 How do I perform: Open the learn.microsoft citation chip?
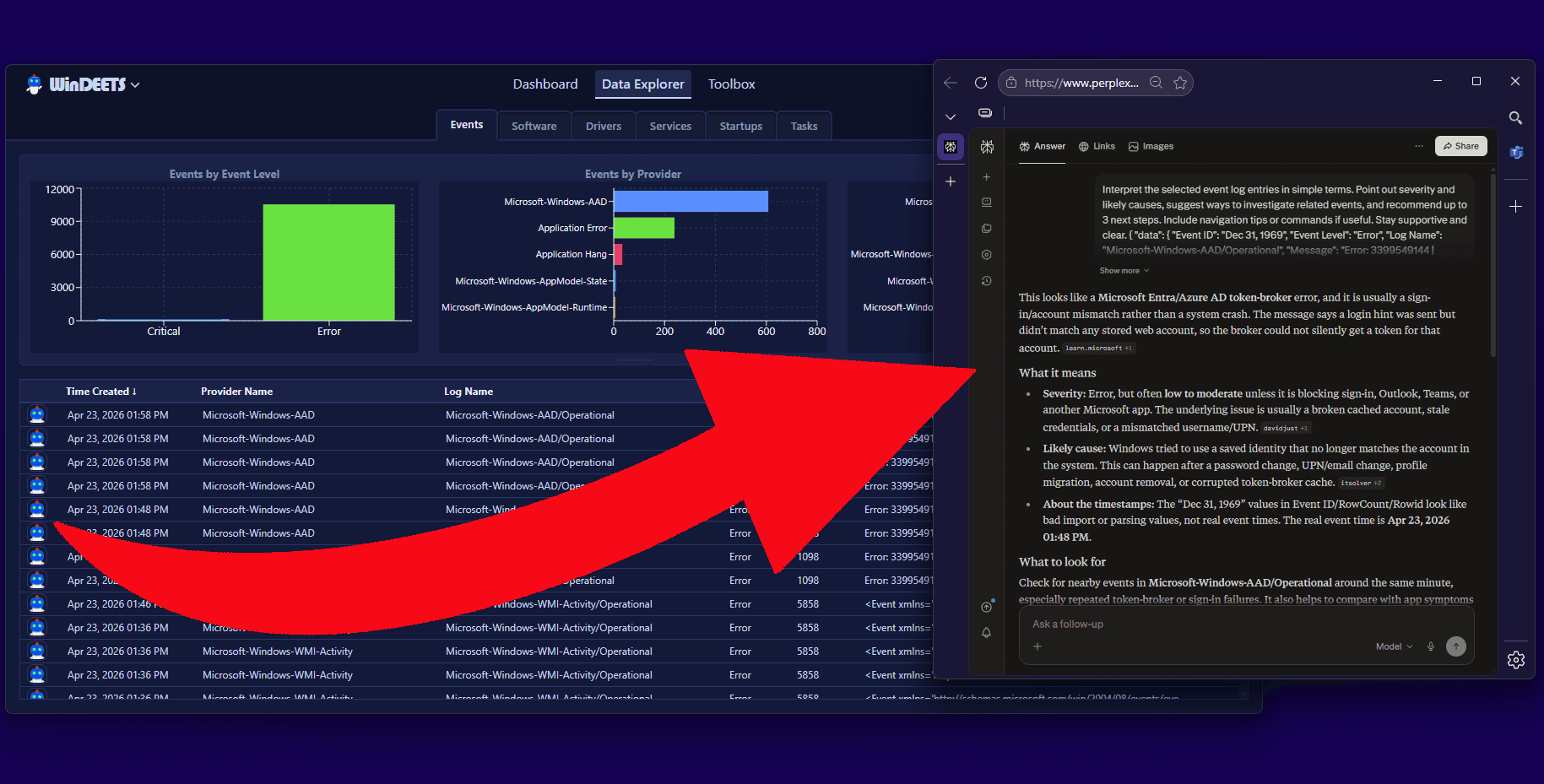1098,349
